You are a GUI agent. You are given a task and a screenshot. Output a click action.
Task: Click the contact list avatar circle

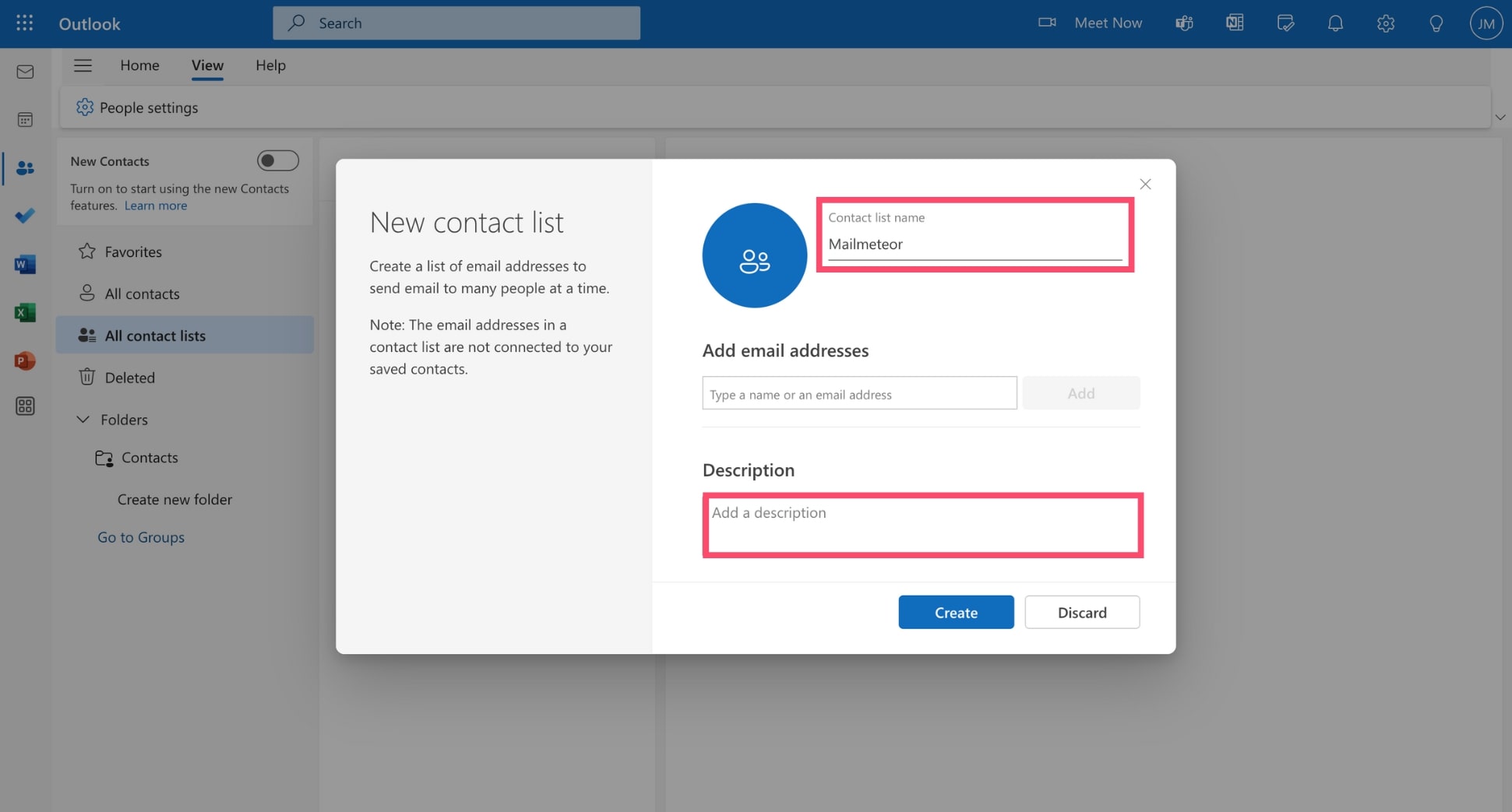[754, 255]
